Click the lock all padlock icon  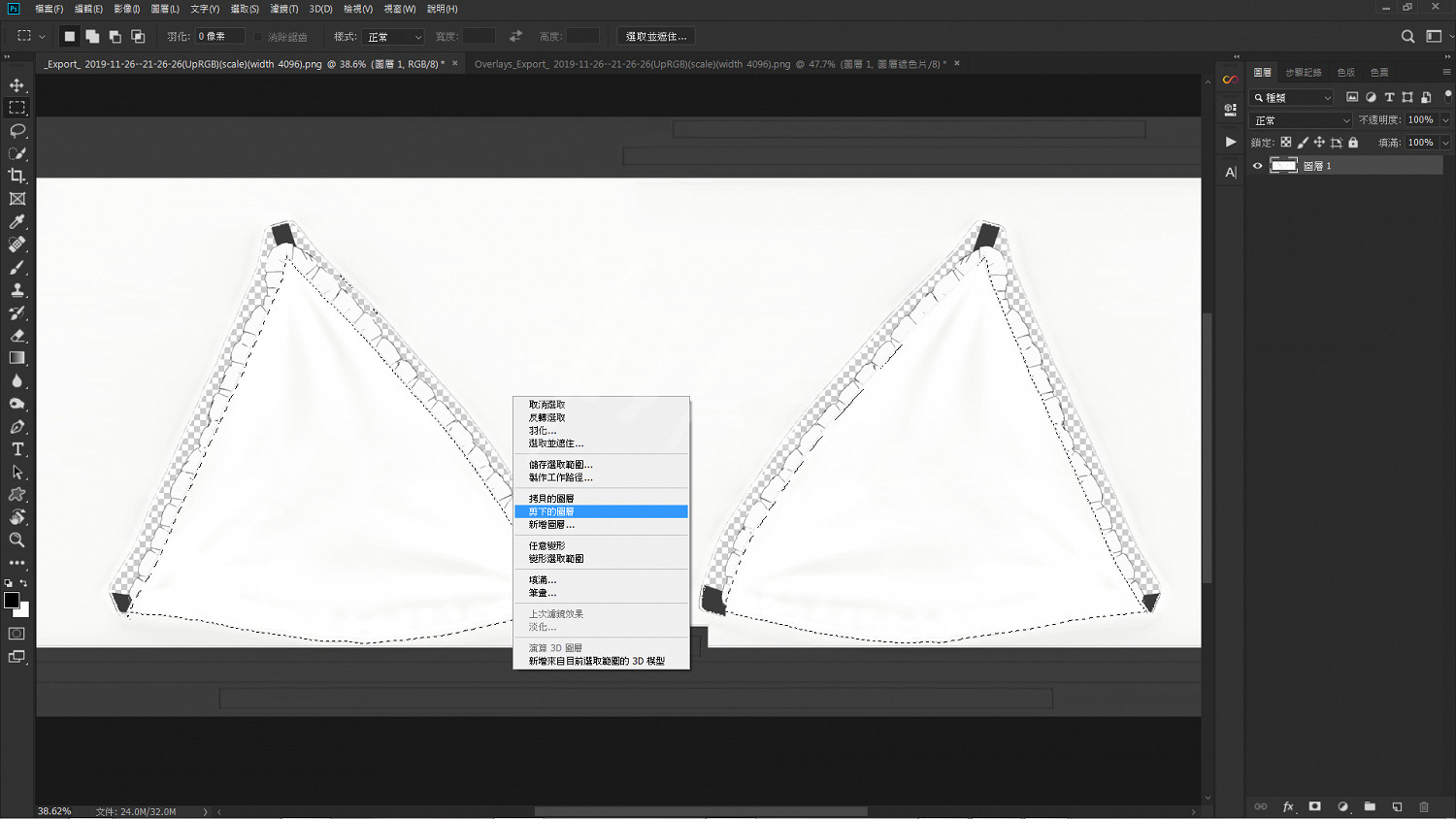1353,143
